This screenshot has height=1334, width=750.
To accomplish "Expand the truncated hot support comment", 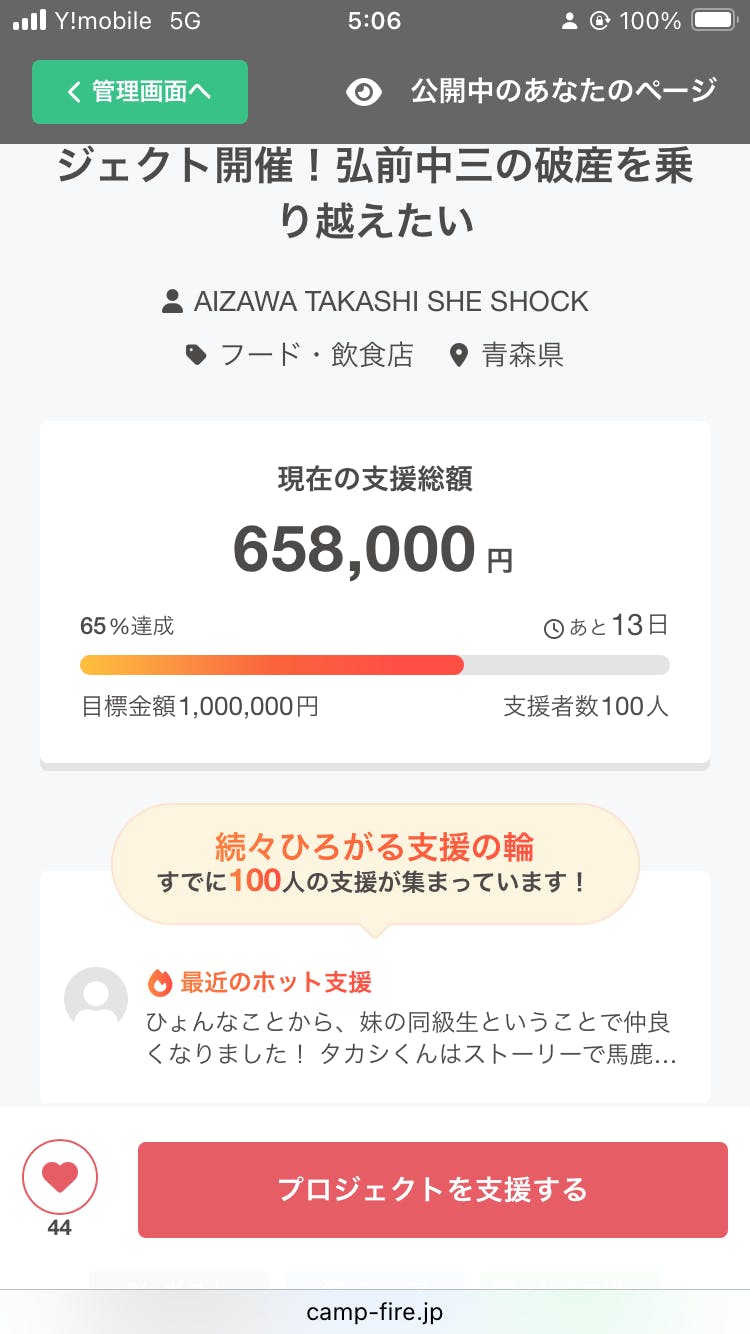I will [408, 1039].
